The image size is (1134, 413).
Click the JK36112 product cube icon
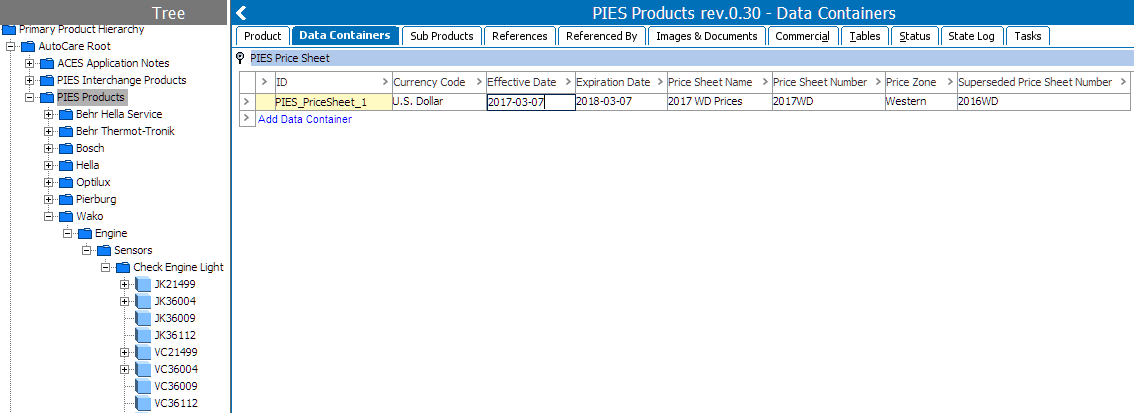coord(142,336)
